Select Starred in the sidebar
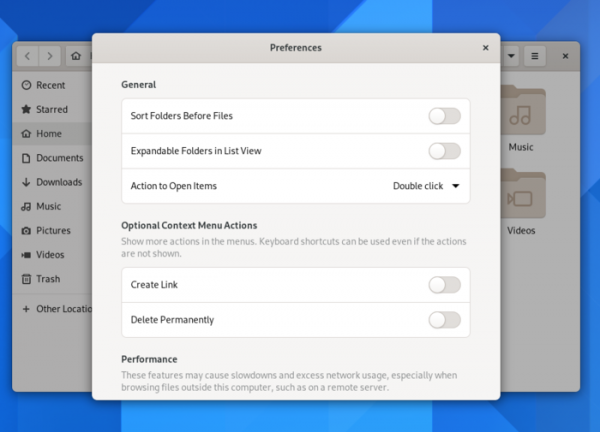 [51, 109]
